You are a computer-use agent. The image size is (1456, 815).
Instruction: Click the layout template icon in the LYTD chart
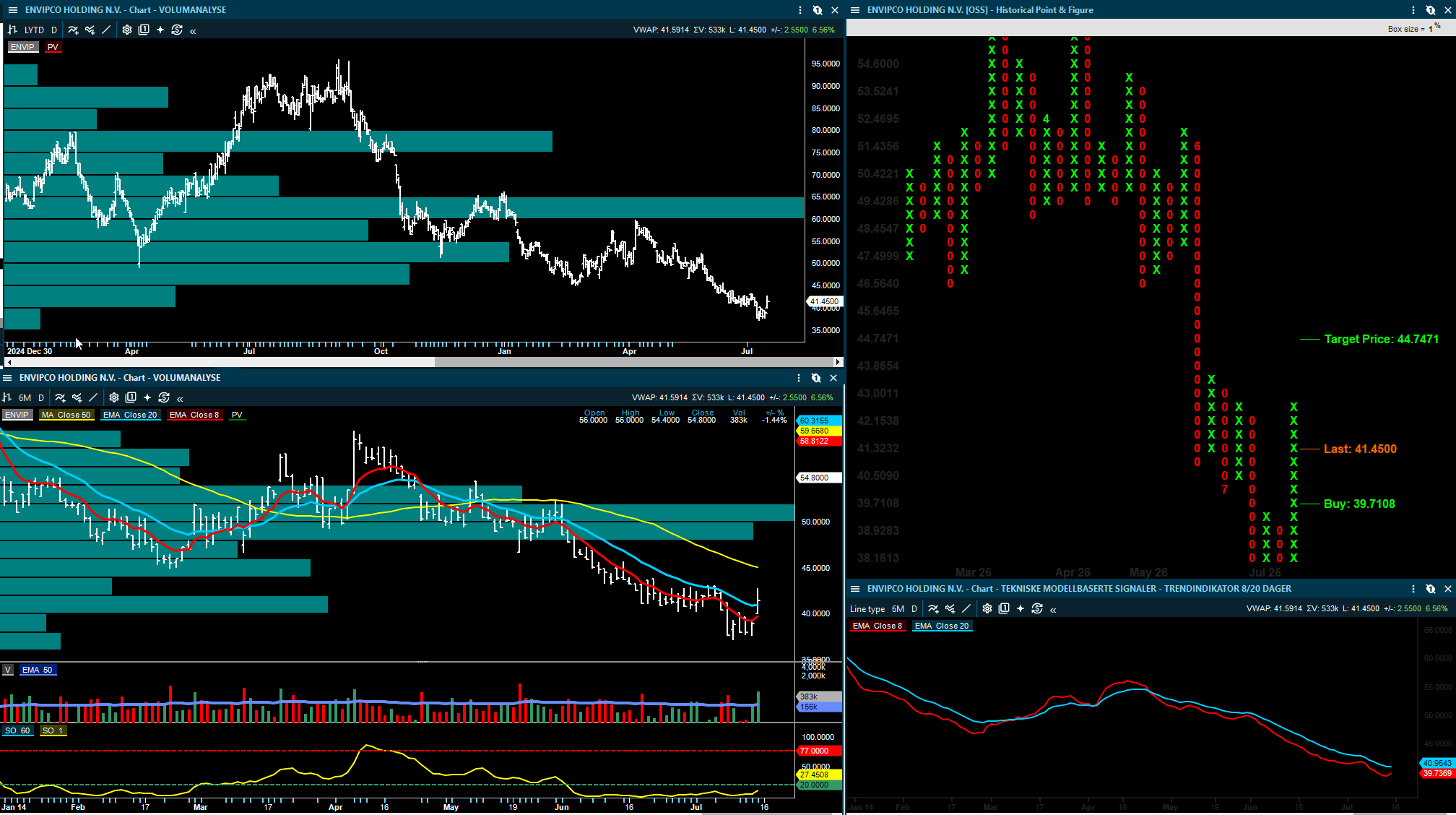(x=144, y=30)
